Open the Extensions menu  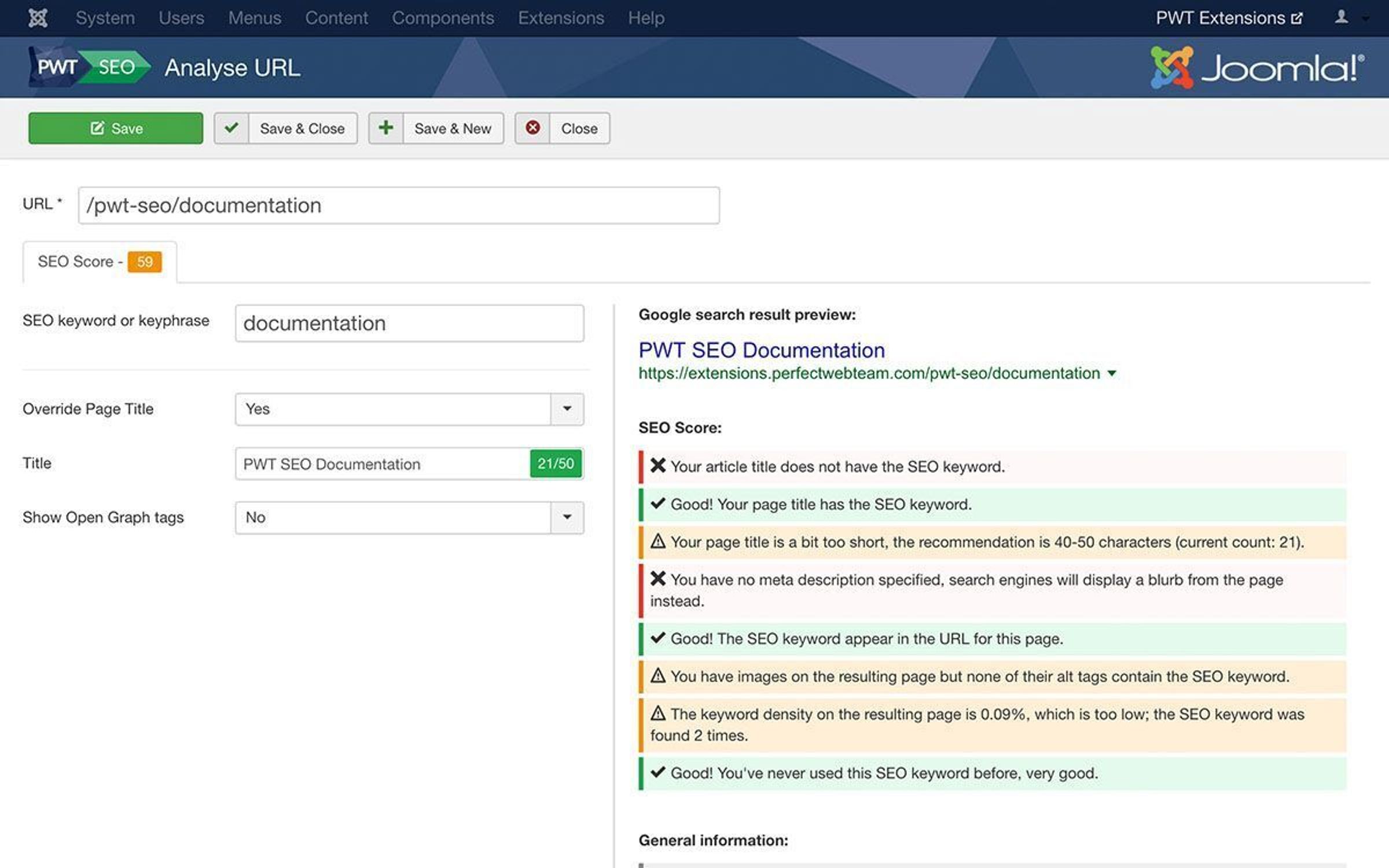(561, 18)
